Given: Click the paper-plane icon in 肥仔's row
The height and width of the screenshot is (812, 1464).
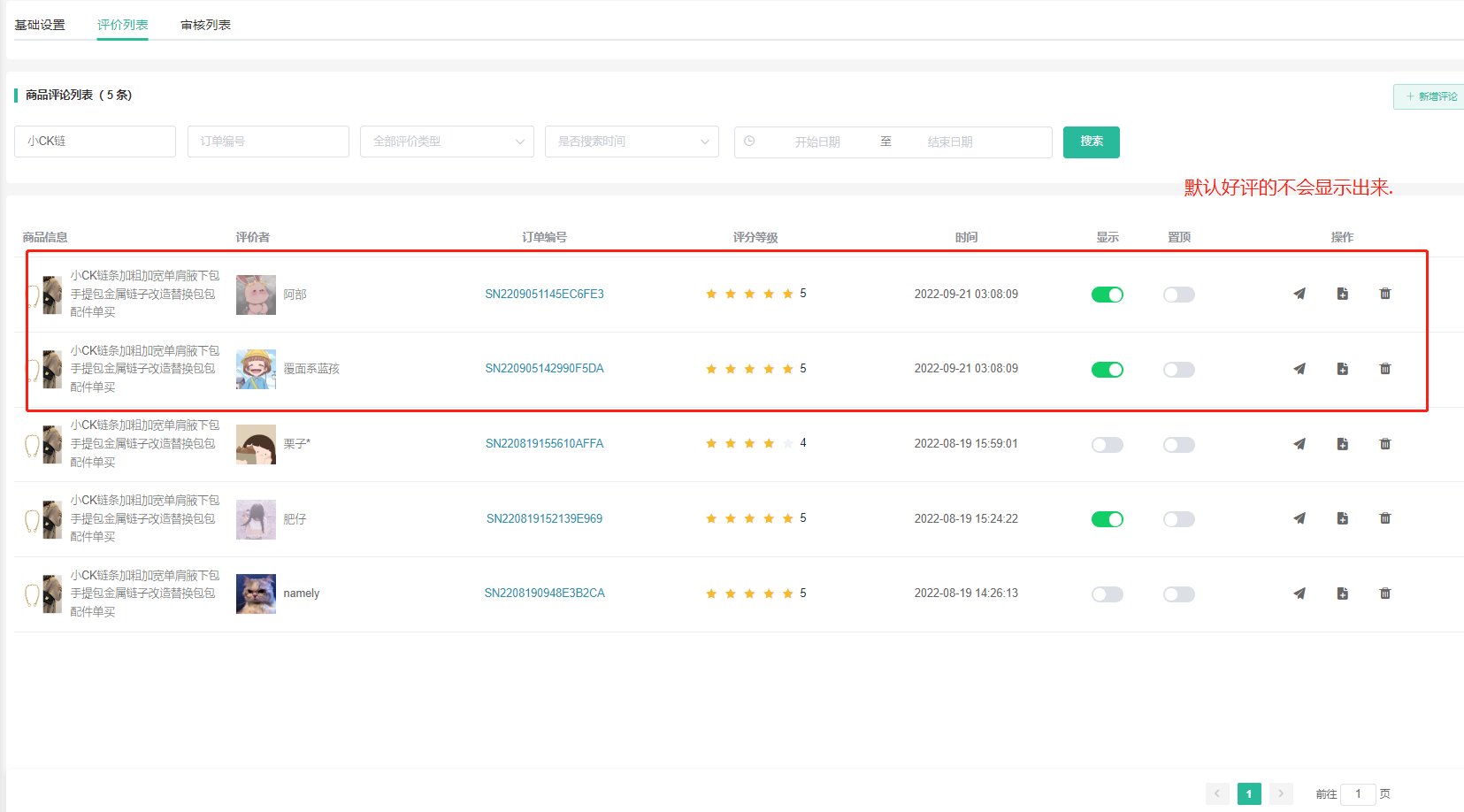Looking at the screenshot, I should pos(1299,518).
